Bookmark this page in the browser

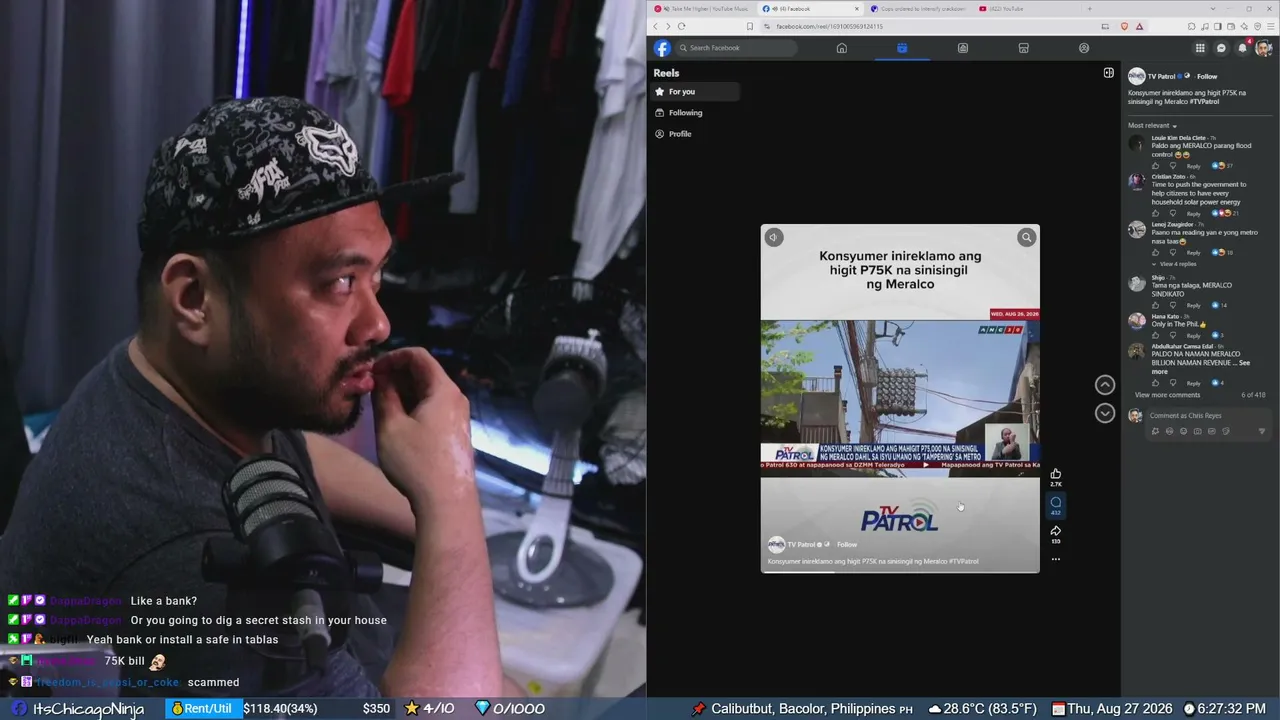click(749, 26)
